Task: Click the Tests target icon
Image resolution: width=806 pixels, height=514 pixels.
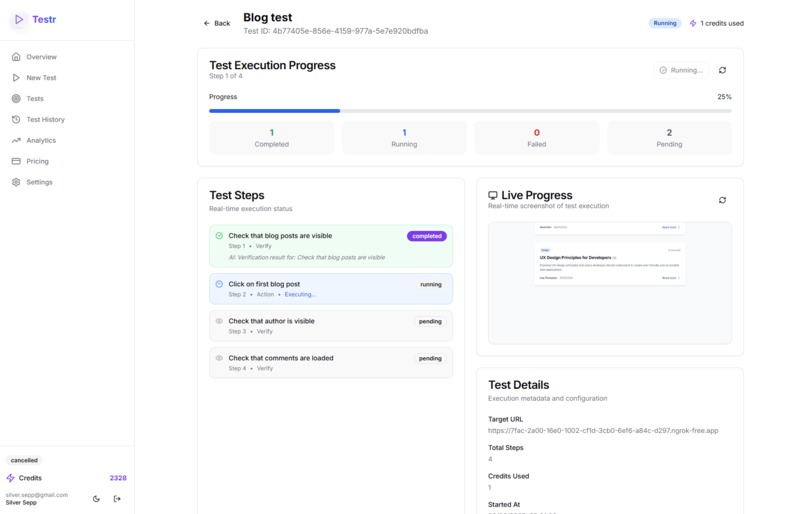Action: pos(16,98)
